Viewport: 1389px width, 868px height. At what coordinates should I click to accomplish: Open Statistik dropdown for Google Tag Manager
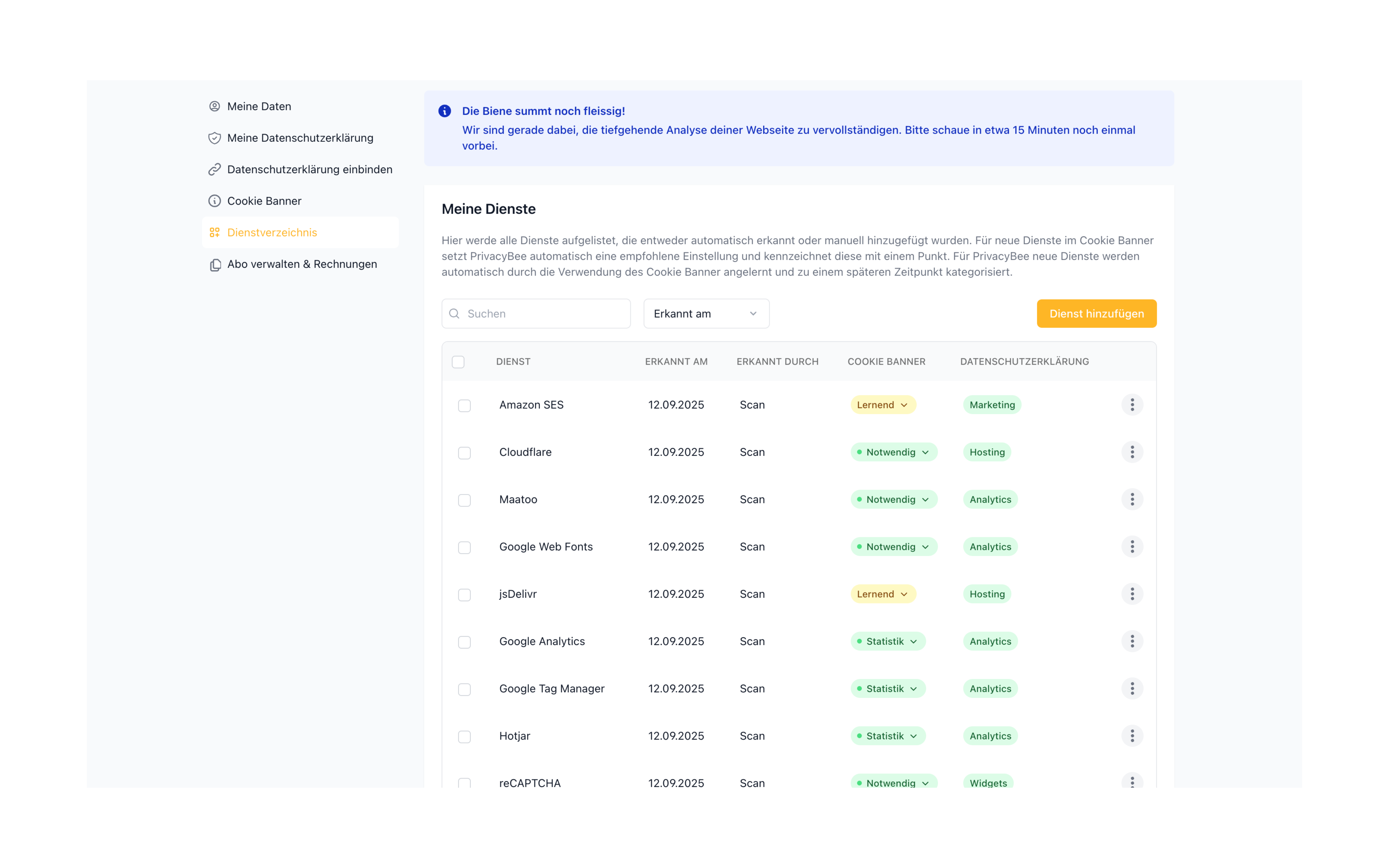888,688
